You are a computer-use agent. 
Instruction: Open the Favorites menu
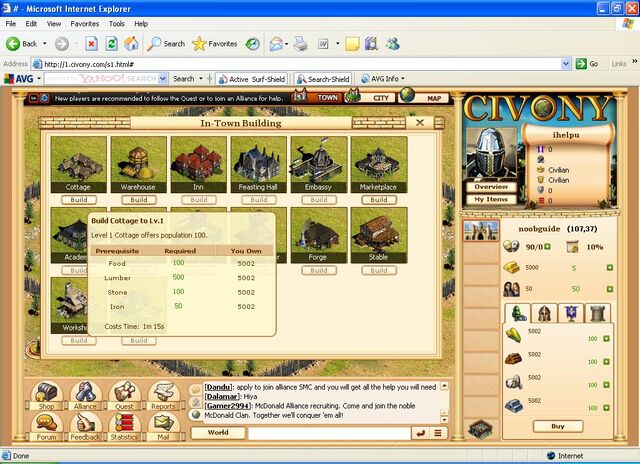pos(84,24)
